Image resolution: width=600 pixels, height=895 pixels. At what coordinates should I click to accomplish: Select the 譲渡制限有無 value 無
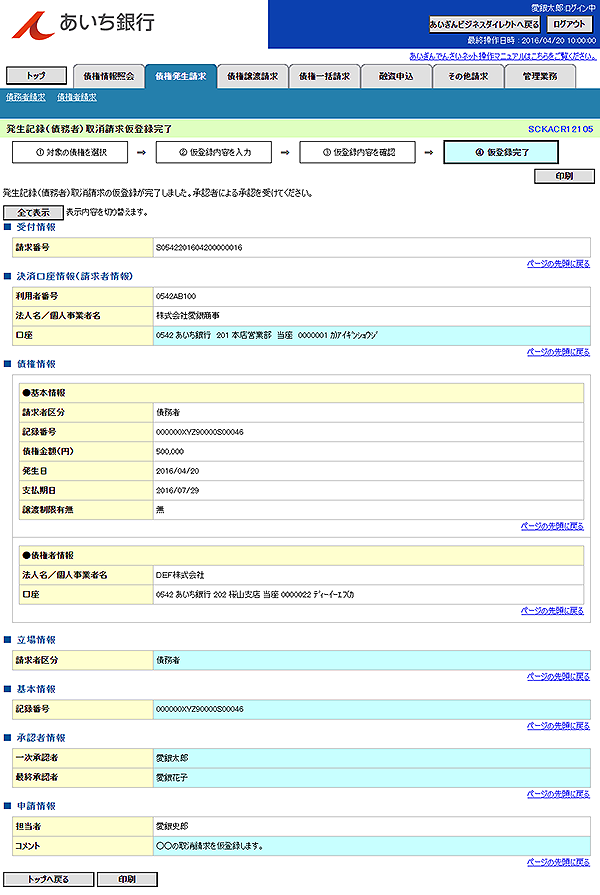click(x=160, y=510)
